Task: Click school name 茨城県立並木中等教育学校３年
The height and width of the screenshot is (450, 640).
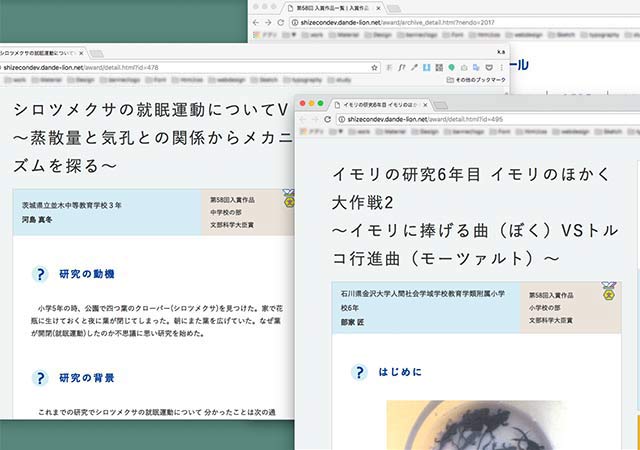Action: pyautogui.click(x=72, y=205)
